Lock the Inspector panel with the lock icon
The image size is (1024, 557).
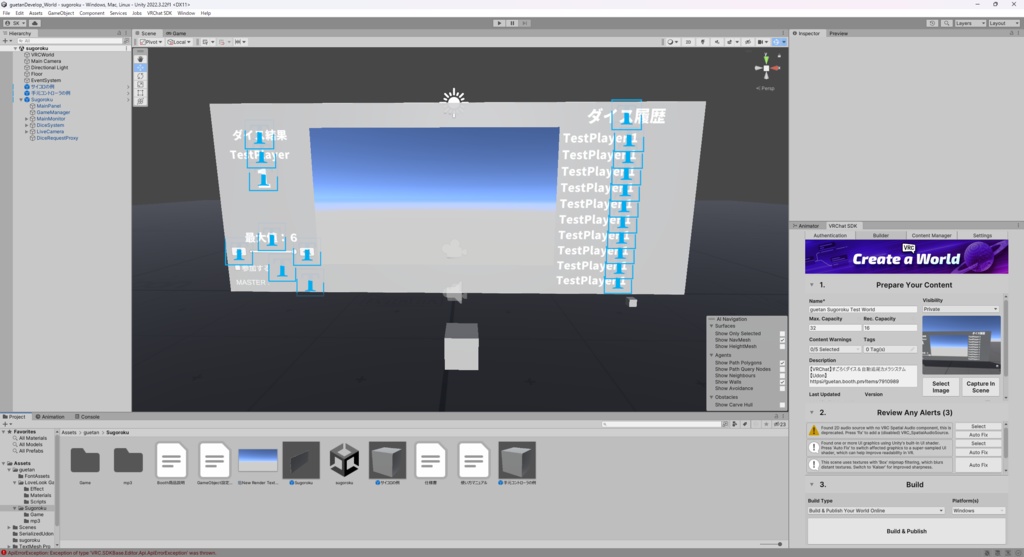[x=1012, y=33]
